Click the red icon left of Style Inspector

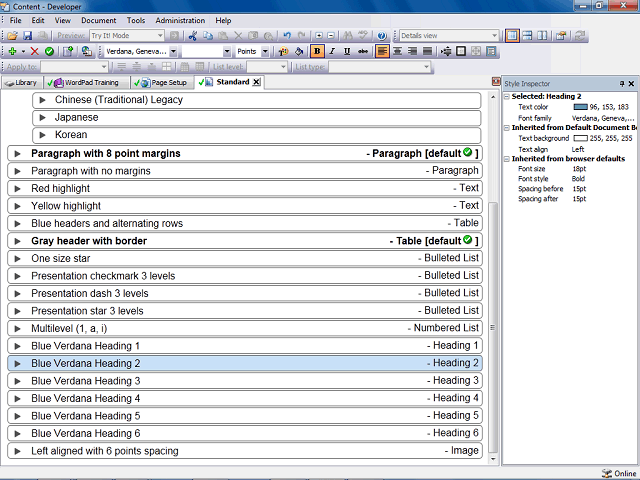pos(496,82)
